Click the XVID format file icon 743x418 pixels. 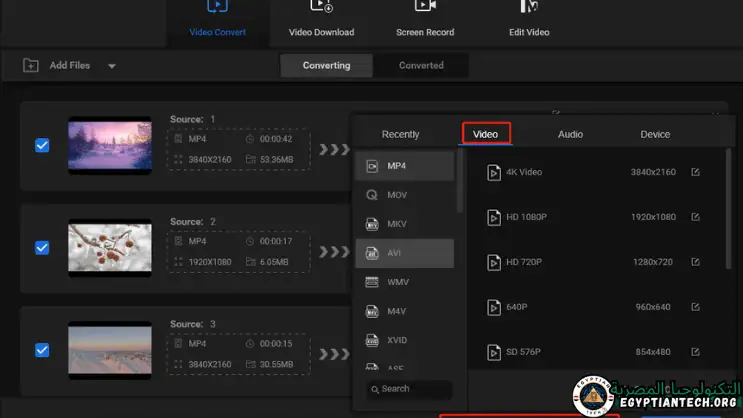pos(372,340)
